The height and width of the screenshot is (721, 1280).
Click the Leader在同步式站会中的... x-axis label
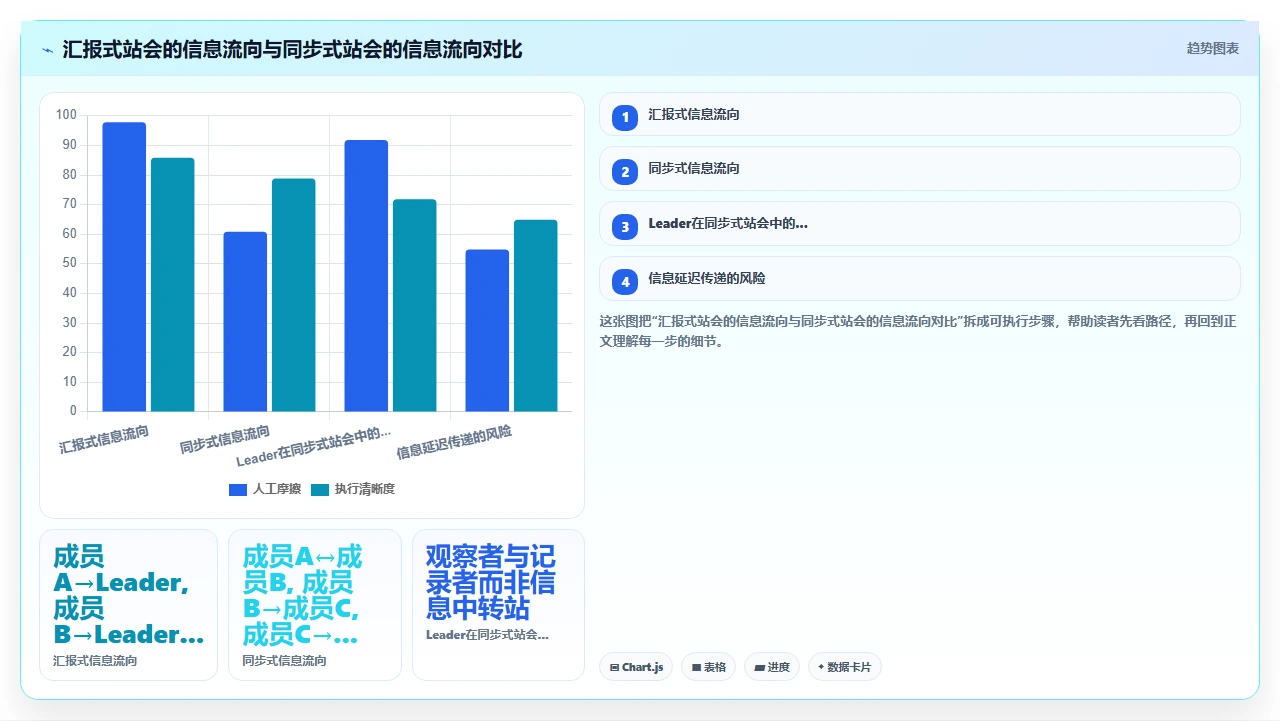pyautogui.click(x=313, y=447)
